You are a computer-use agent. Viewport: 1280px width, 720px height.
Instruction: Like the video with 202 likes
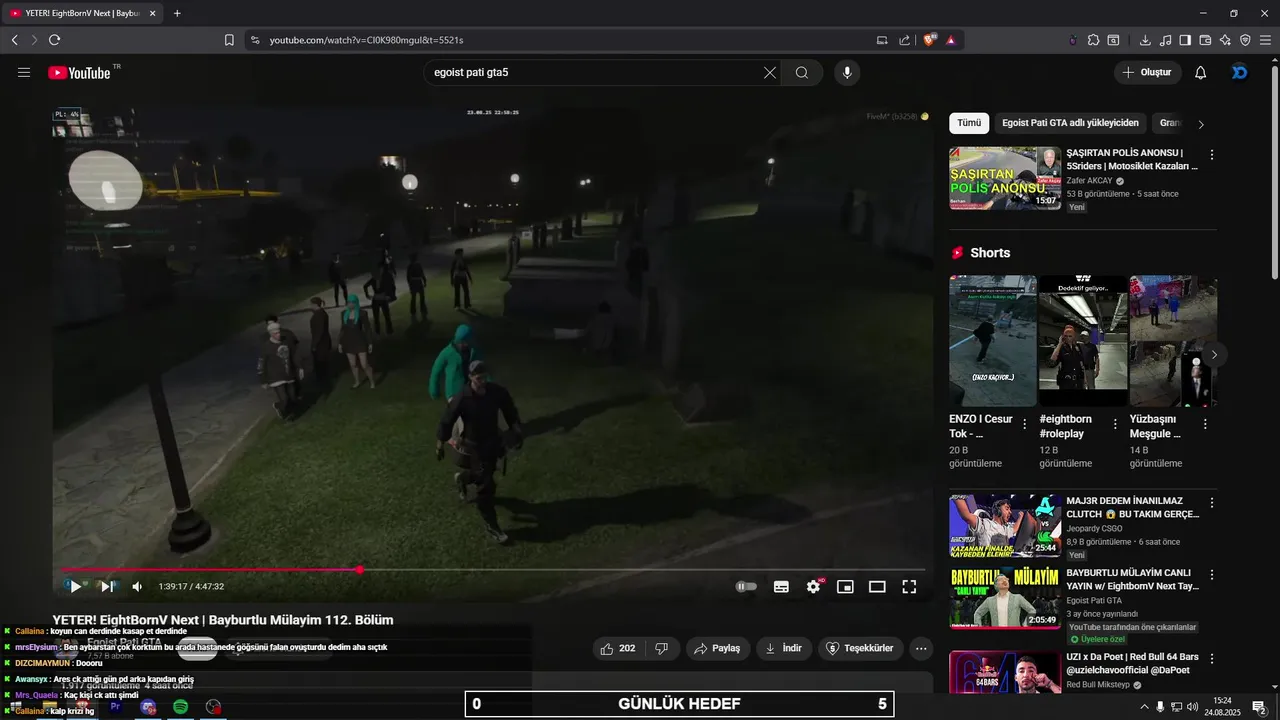618,648
